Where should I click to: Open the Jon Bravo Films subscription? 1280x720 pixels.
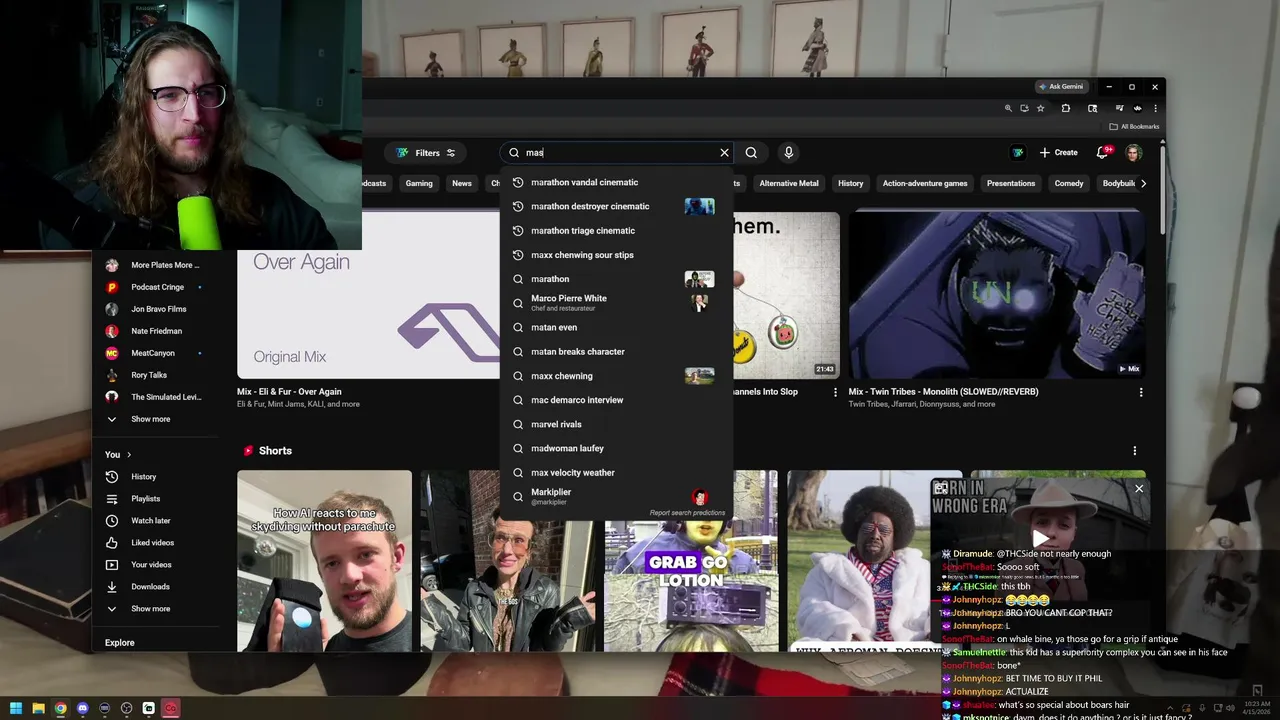tap(155, 309)
